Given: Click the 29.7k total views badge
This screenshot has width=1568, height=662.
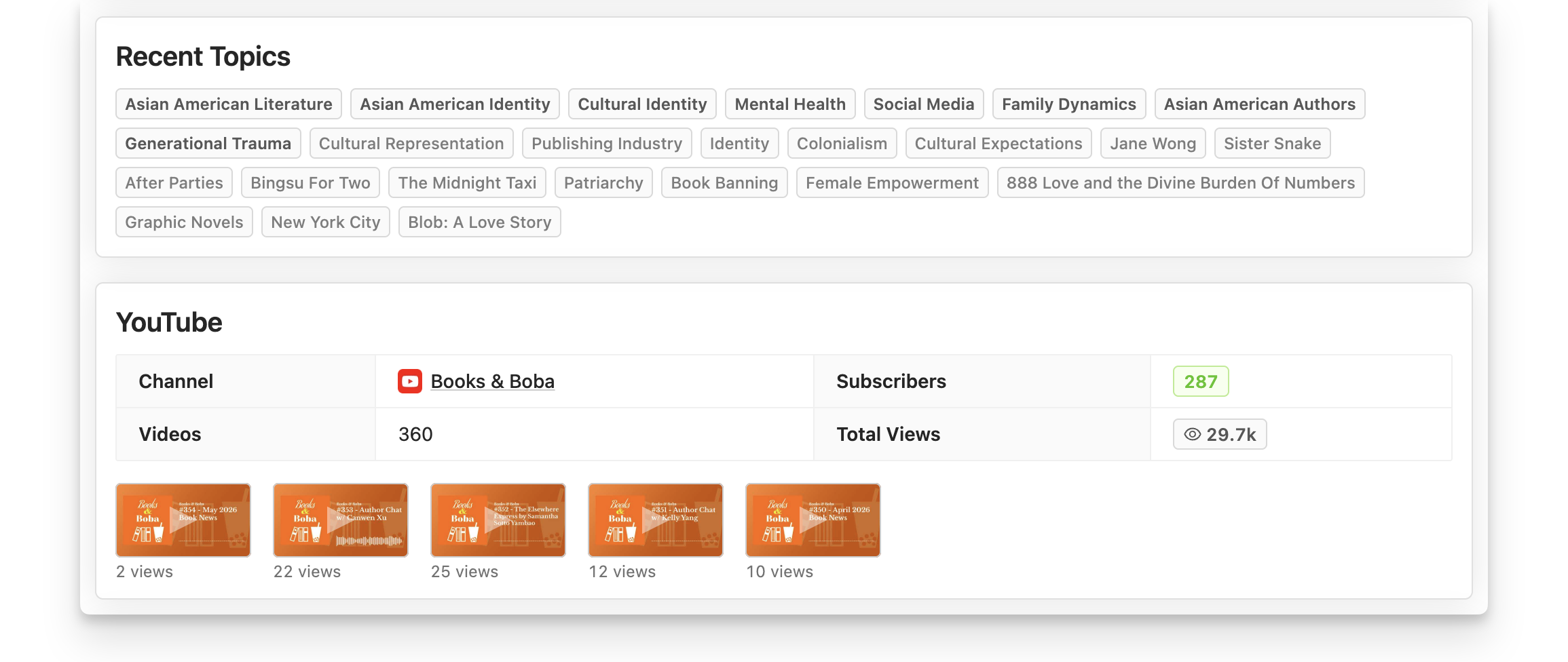Looking at the screenshot, I should click(1220, 434).
